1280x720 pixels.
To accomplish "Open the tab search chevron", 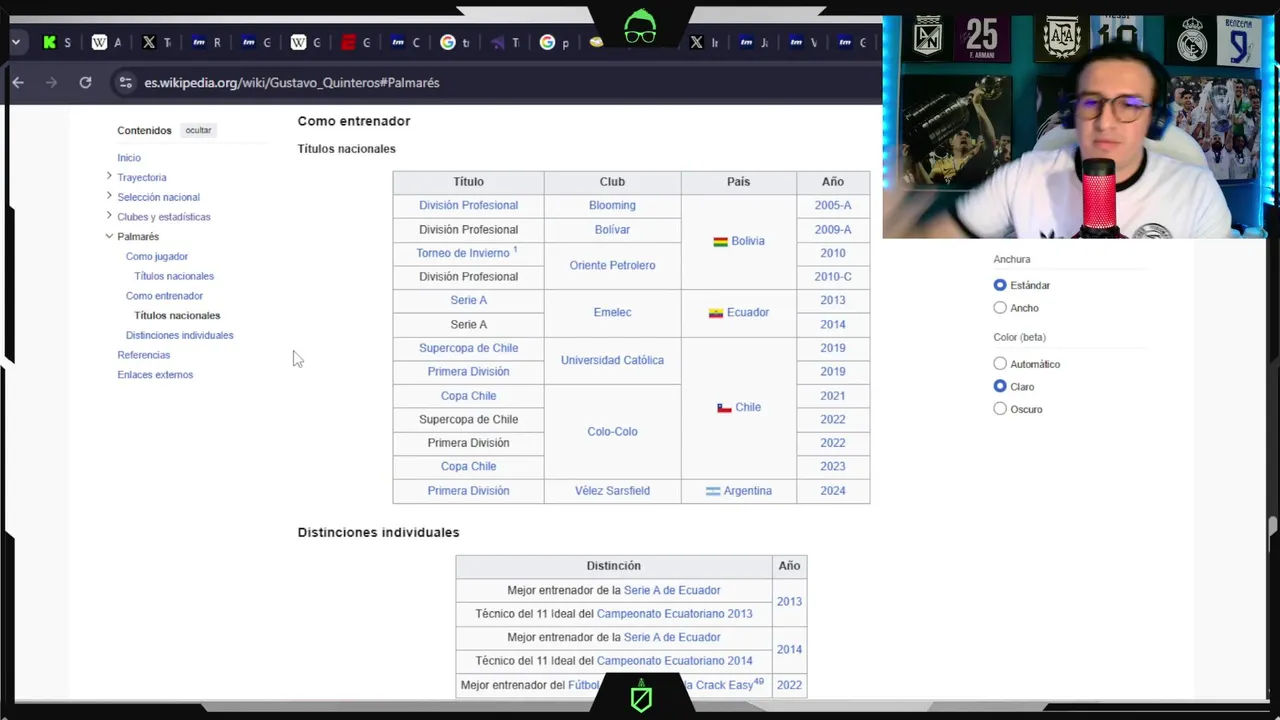I will pyautogui.click(x=16, y=42).
